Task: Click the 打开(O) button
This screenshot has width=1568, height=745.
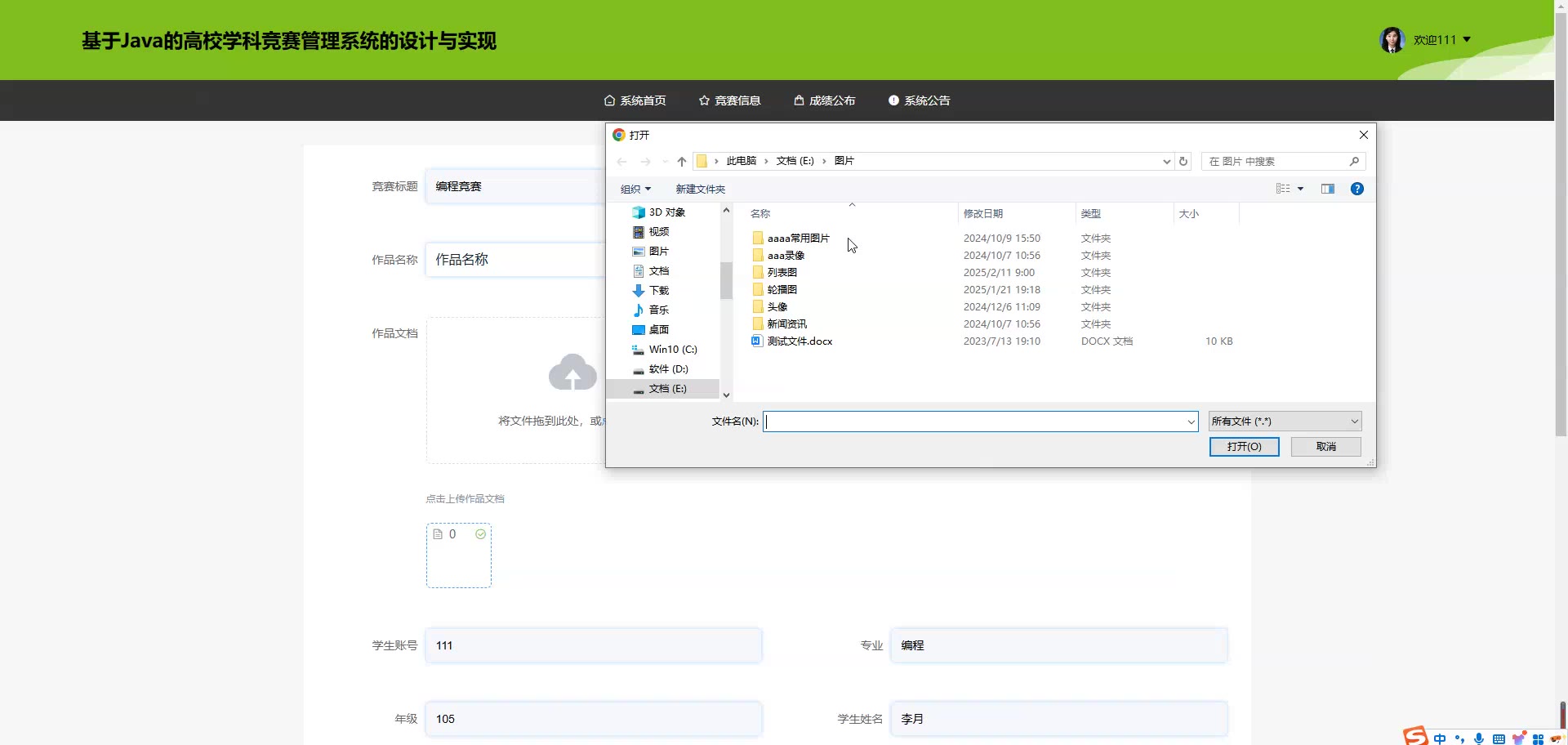Action: pos(1244,447)
